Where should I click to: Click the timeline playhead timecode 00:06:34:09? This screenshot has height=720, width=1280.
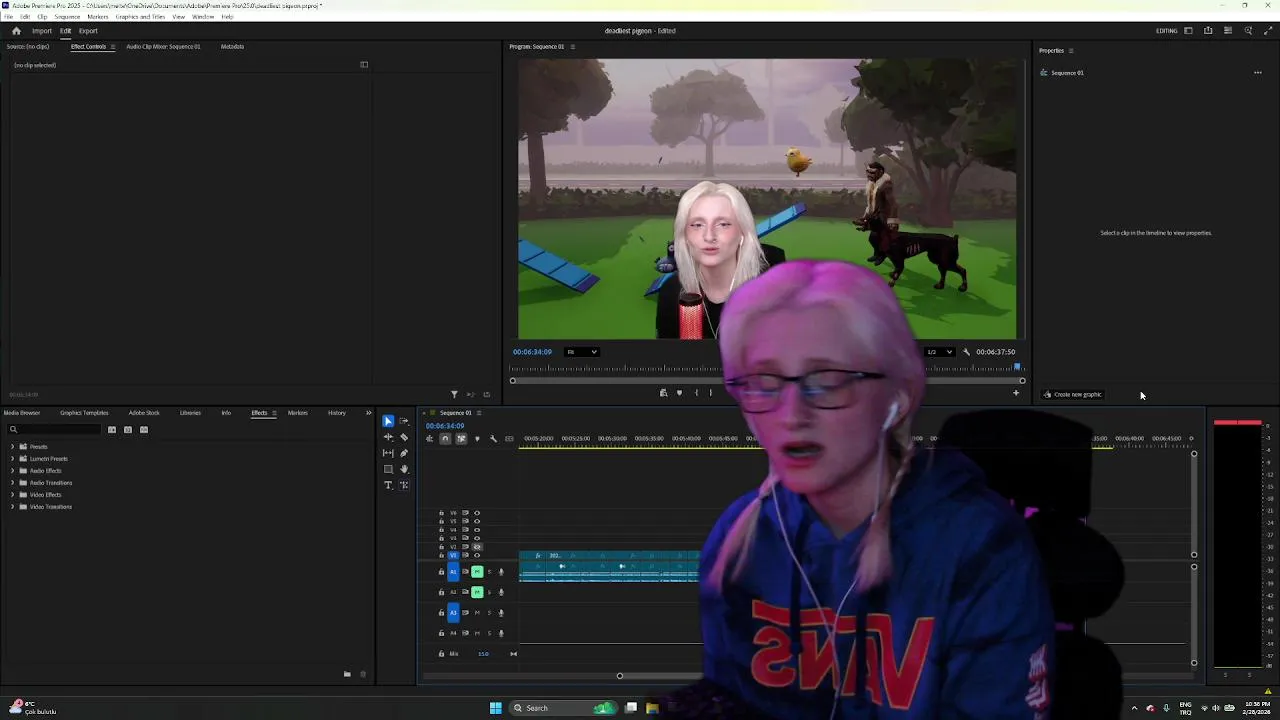click(445, 426)
